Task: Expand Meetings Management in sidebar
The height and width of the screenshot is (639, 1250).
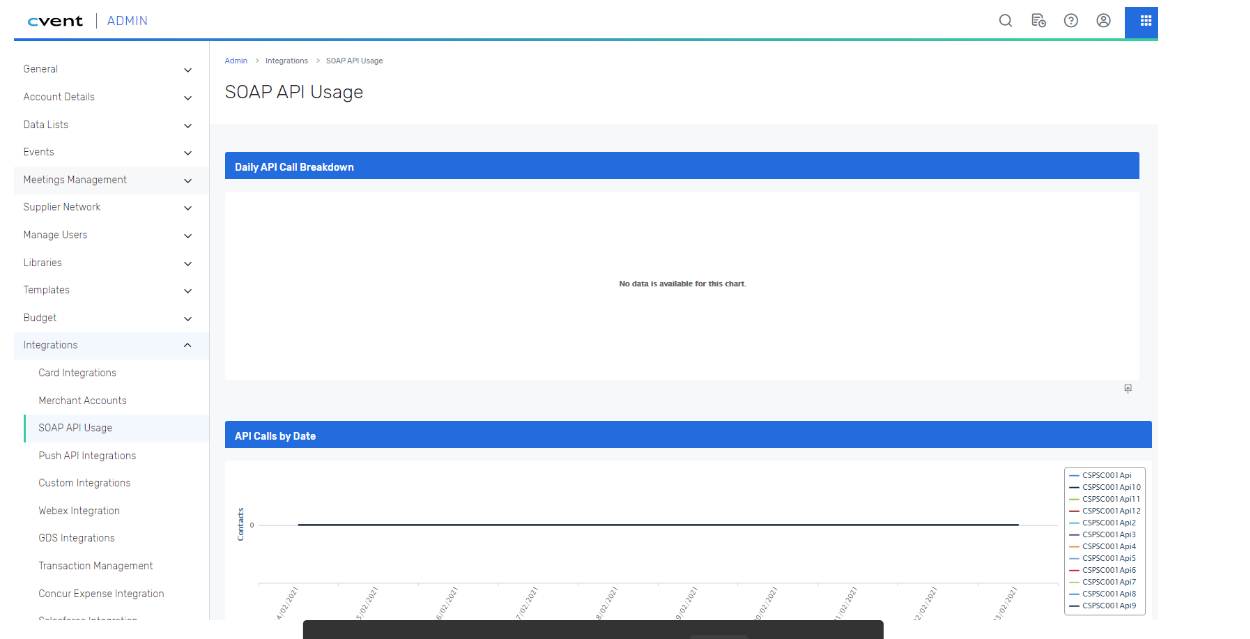Action: [x=188, y=181]
